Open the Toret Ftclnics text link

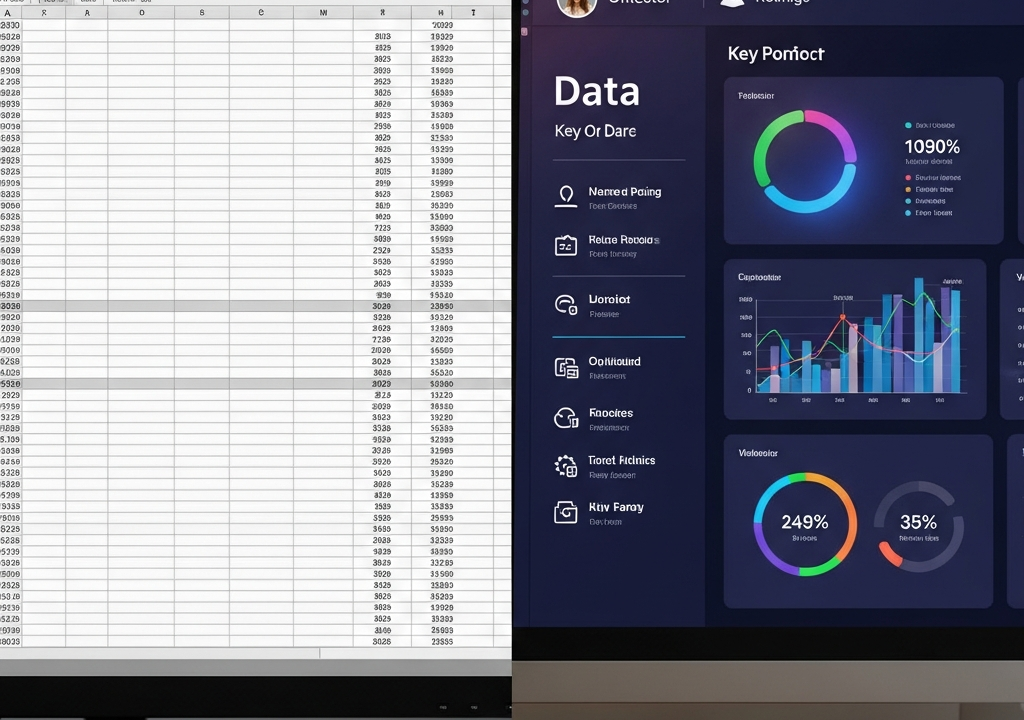(621, 460)
